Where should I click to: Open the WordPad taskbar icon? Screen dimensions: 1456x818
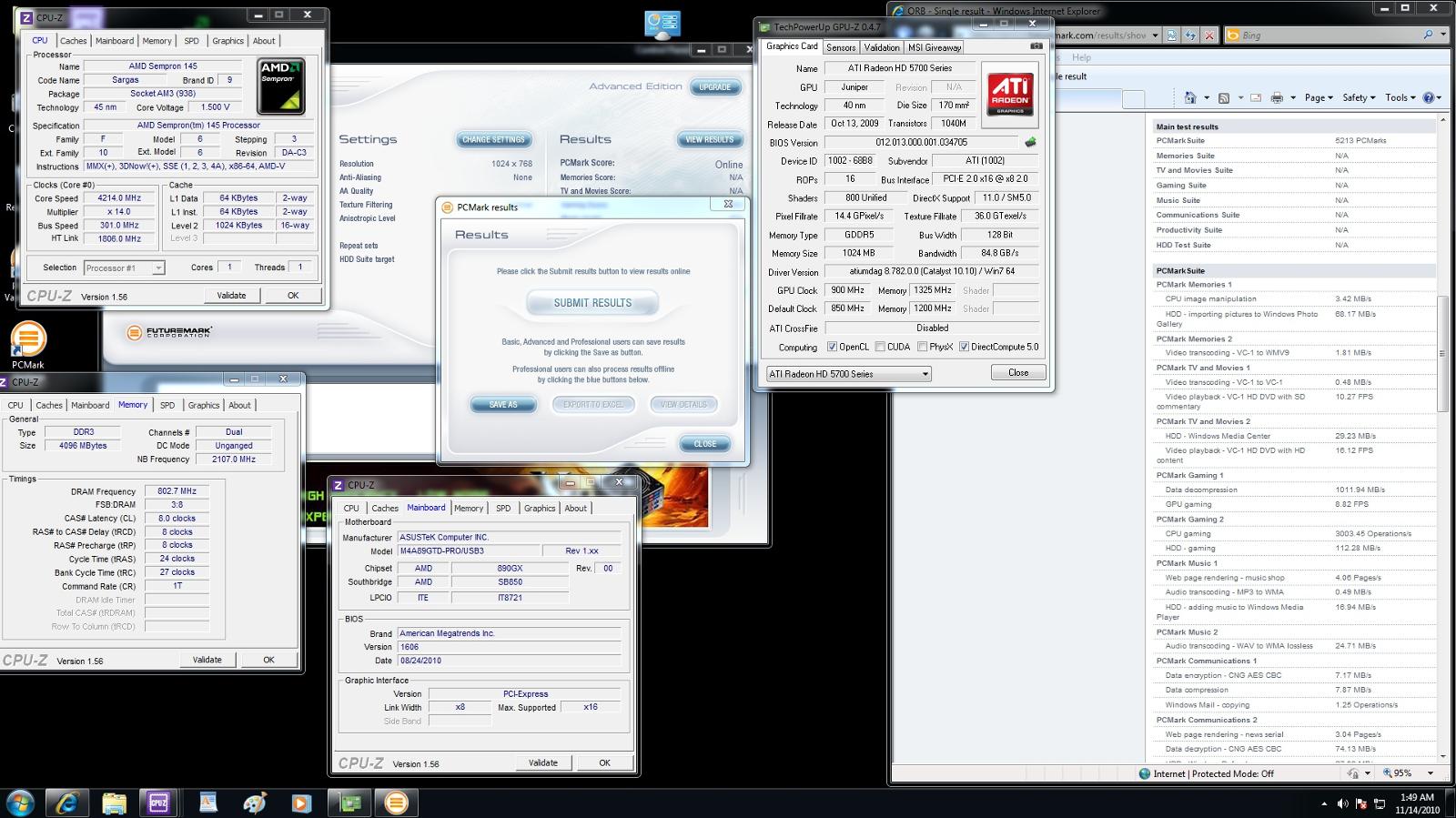pos(208,803)
